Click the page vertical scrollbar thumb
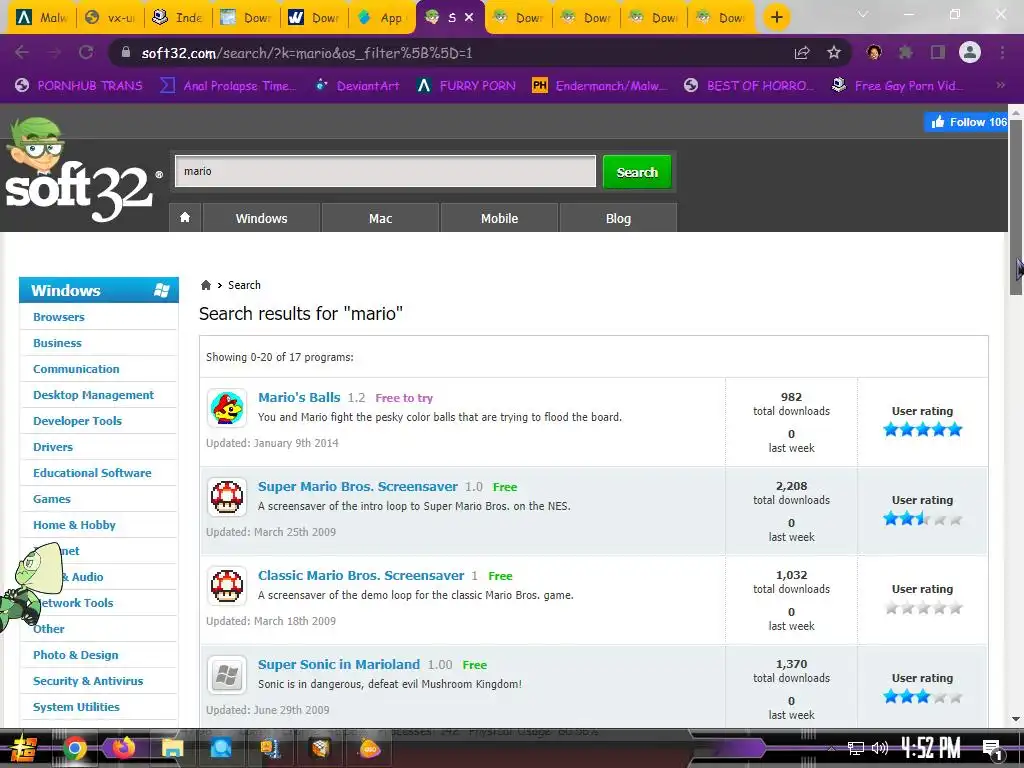The width and height of the screenshot is (1024, 768). click(1015, 206)
